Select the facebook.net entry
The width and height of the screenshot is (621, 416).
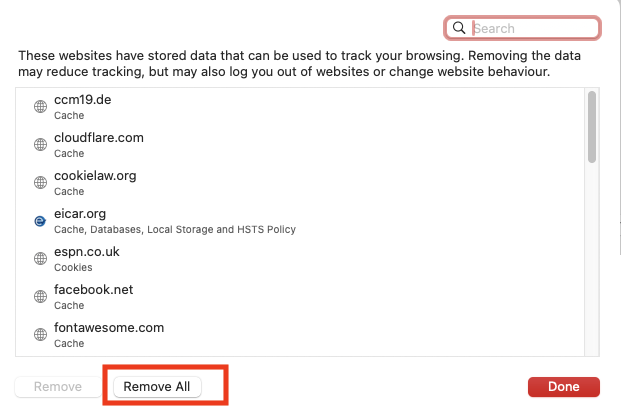[x=300, y=297]
